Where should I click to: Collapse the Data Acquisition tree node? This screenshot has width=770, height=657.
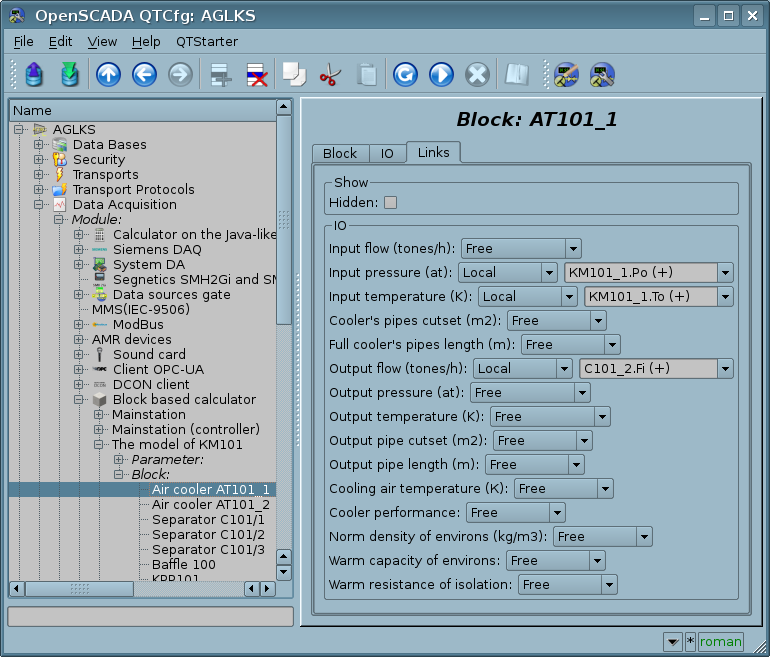[39, 205]
